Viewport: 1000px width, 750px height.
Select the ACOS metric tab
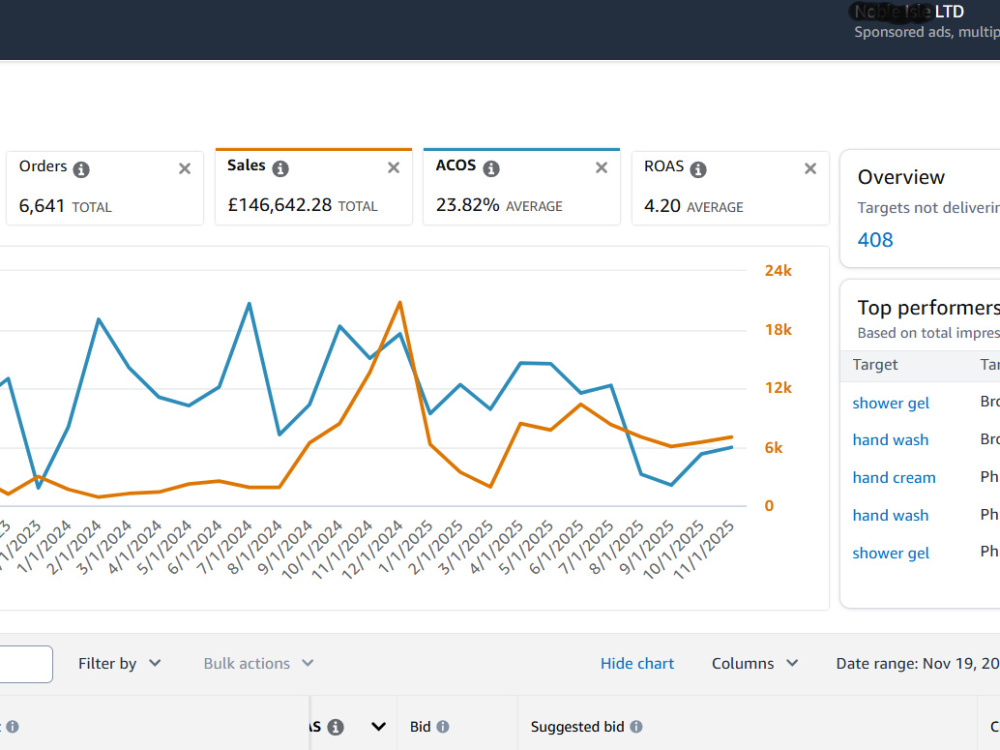pos(522,187)
